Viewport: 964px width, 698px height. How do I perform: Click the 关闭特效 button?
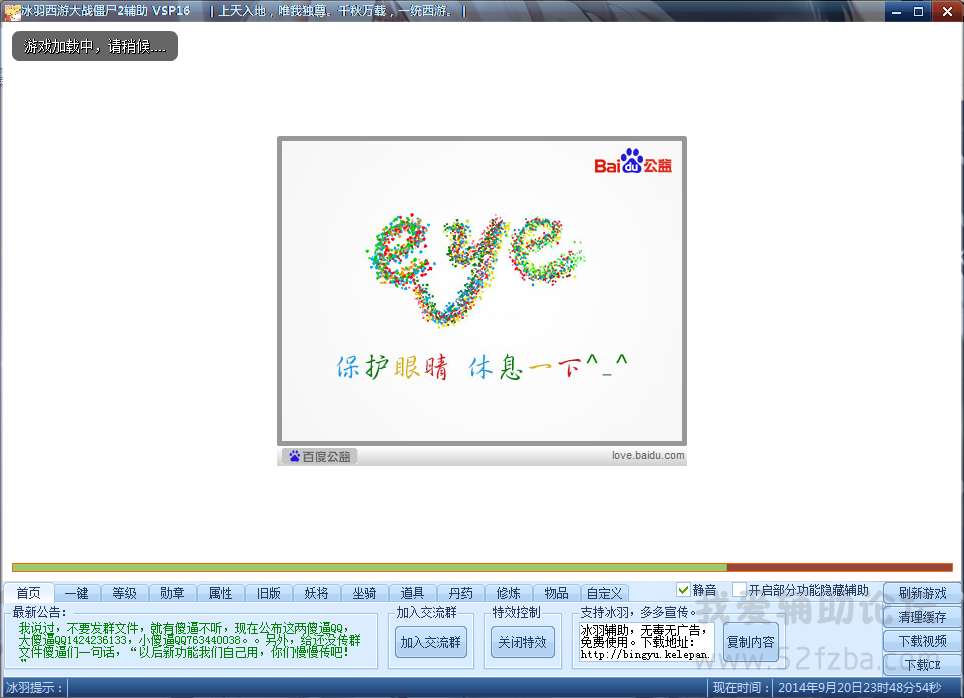pyautogui.click(x=523, y=642)
